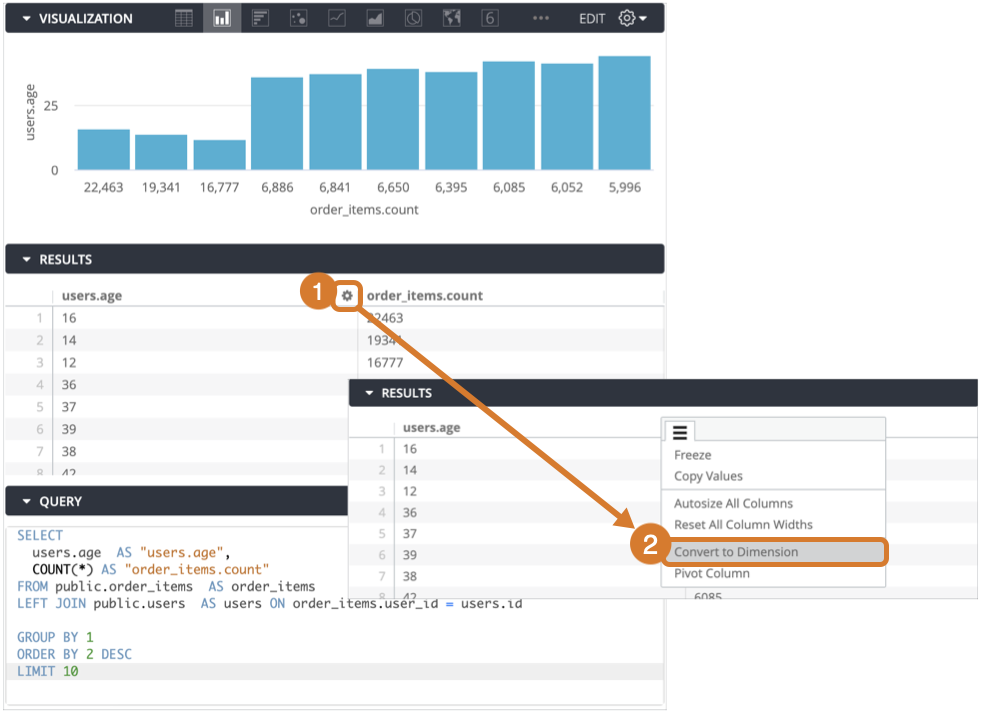This screenshot has height=715, width=985.
Task: Pick the line chart visualization
Action: coord(337,18)
